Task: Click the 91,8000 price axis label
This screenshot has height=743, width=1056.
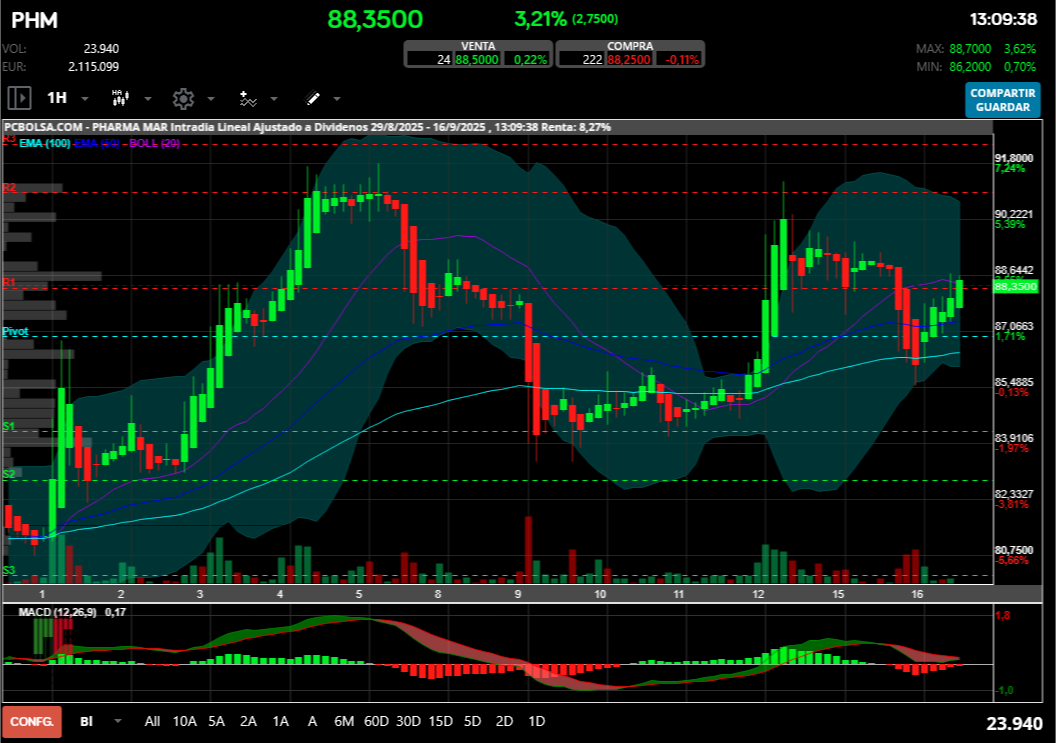Action: [x=1014, y=158]
